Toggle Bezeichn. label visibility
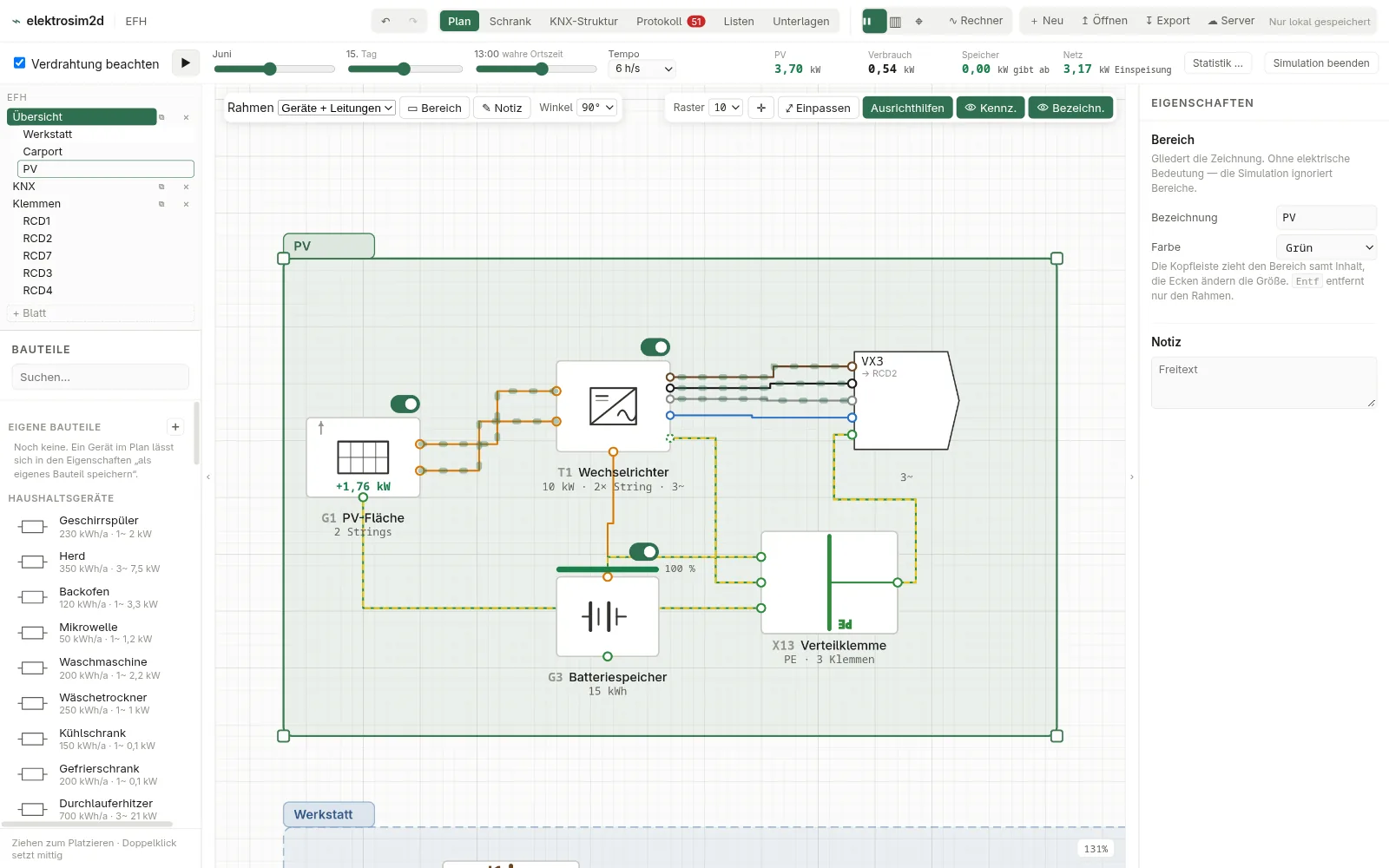 click(1070, 108)
